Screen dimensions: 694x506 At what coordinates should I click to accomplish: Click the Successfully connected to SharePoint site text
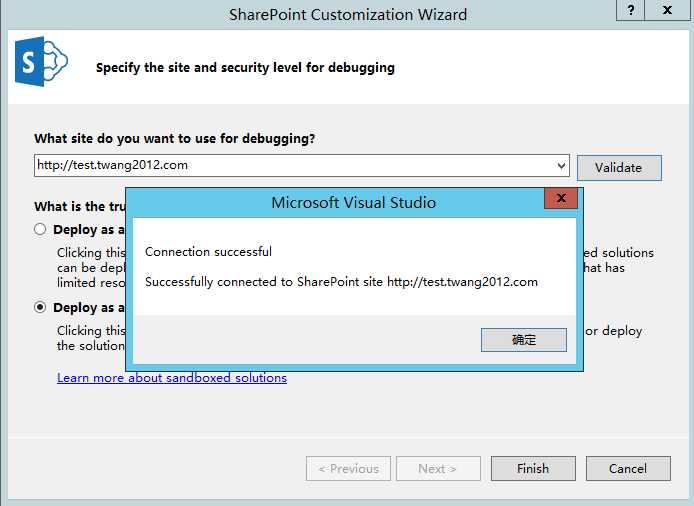(x=341, y=282)
